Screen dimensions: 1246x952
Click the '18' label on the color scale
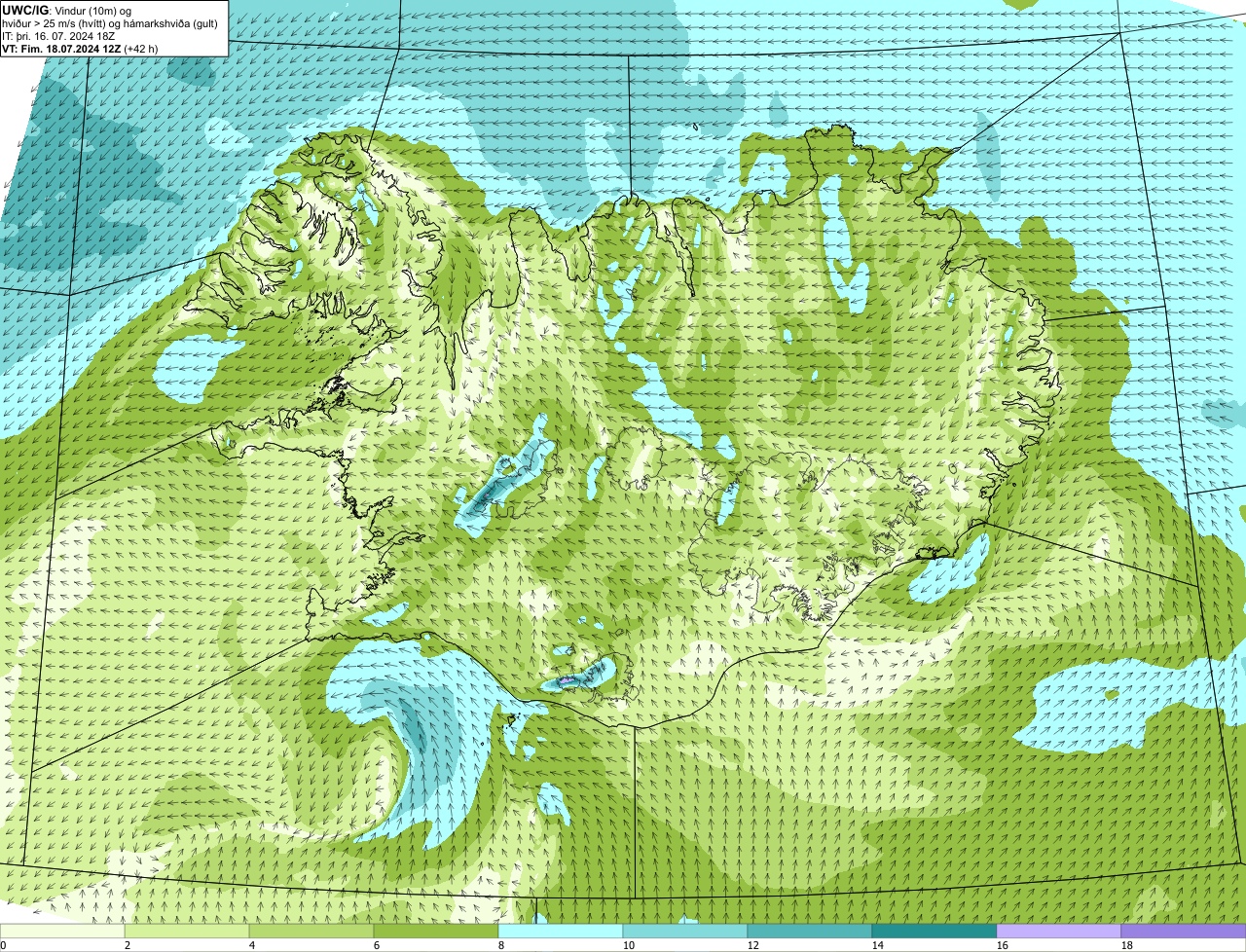point(1127,945)
